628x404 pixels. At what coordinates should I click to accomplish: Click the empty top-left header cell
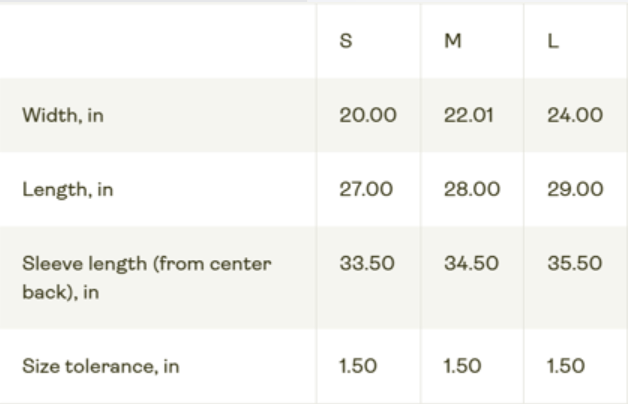158,41
